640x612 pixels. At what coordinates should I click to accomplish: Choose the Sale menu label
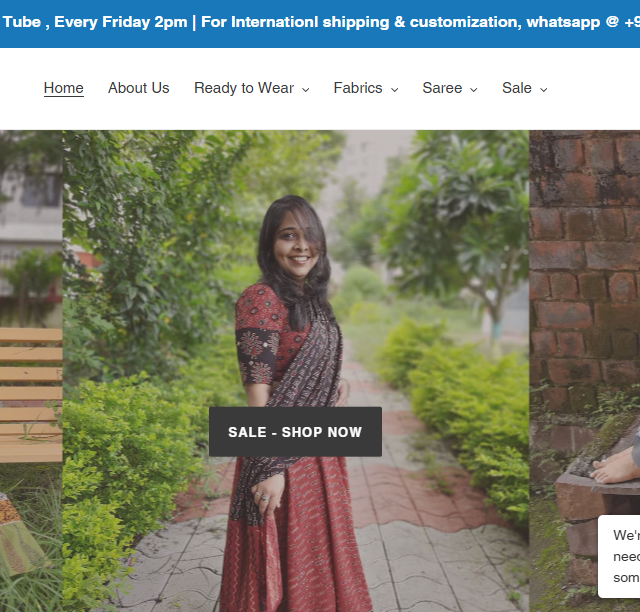point(517,88)
